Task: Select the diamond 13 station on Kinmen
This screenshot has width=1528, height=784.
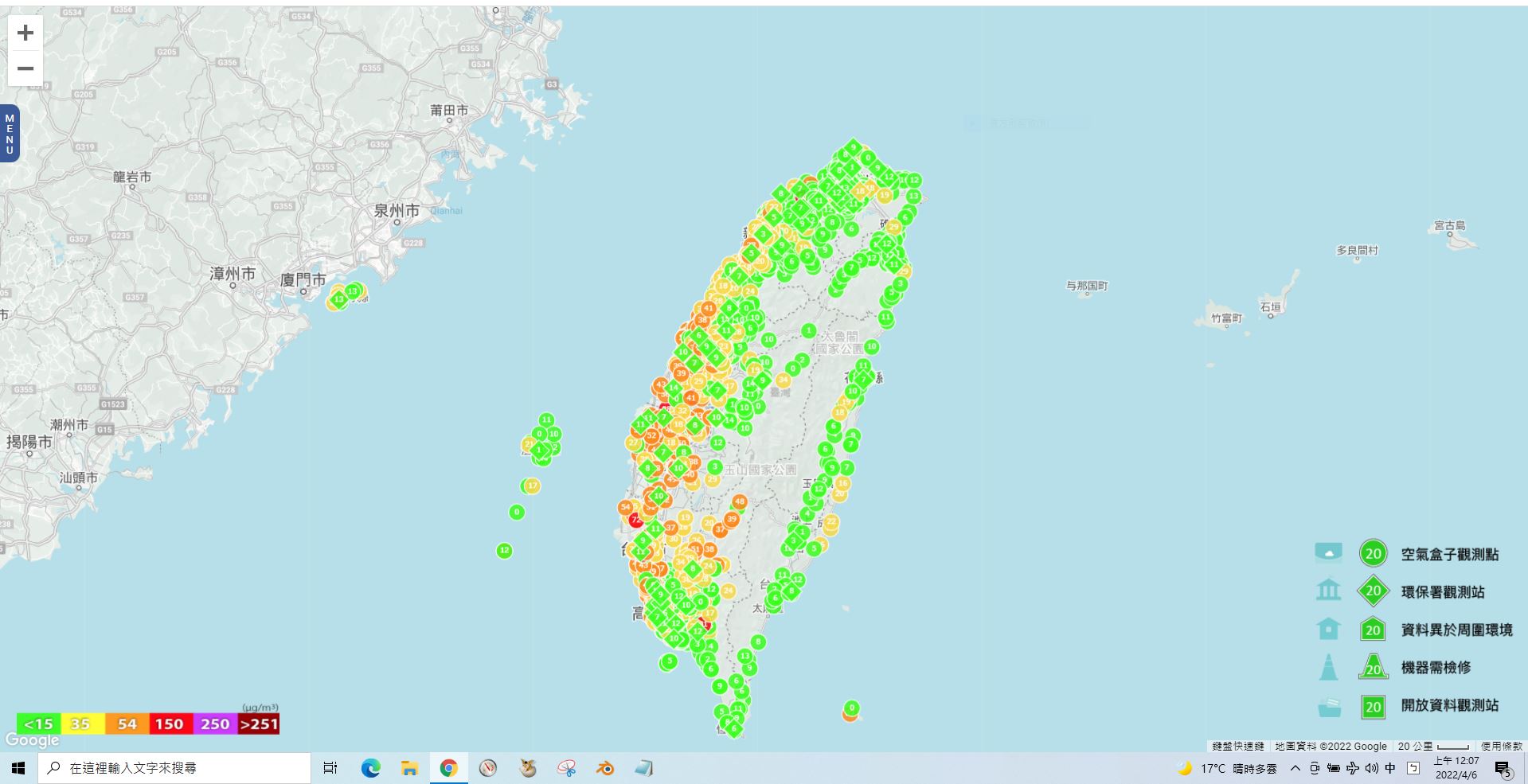Action: point(339,300)
